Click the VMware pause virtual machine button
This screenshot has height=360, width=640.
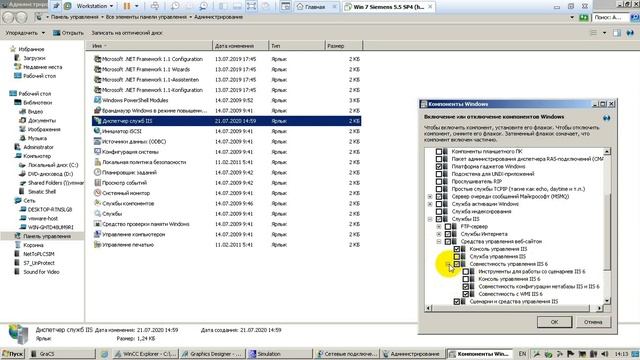click(x=127, y=6)
